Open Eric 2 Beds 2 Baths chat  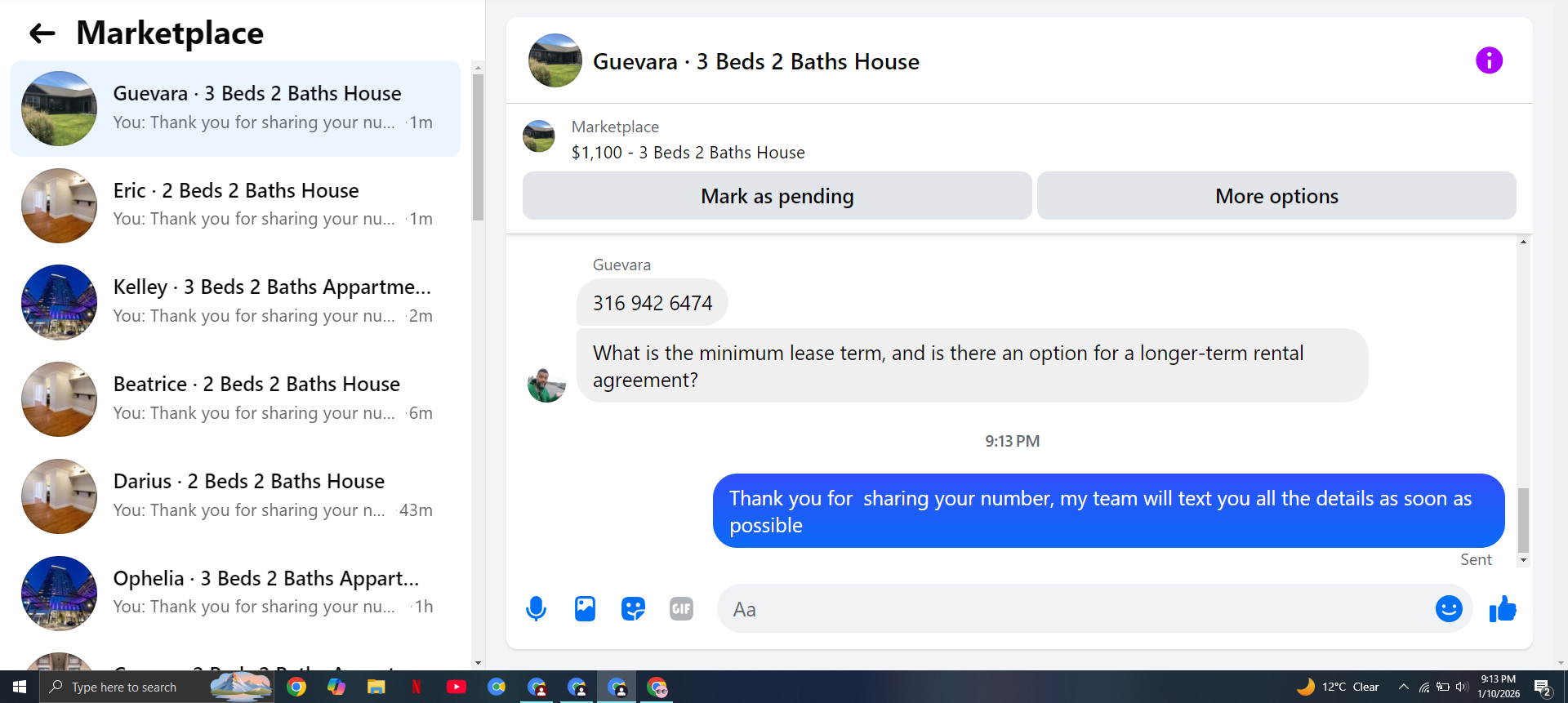pos(235,205)
